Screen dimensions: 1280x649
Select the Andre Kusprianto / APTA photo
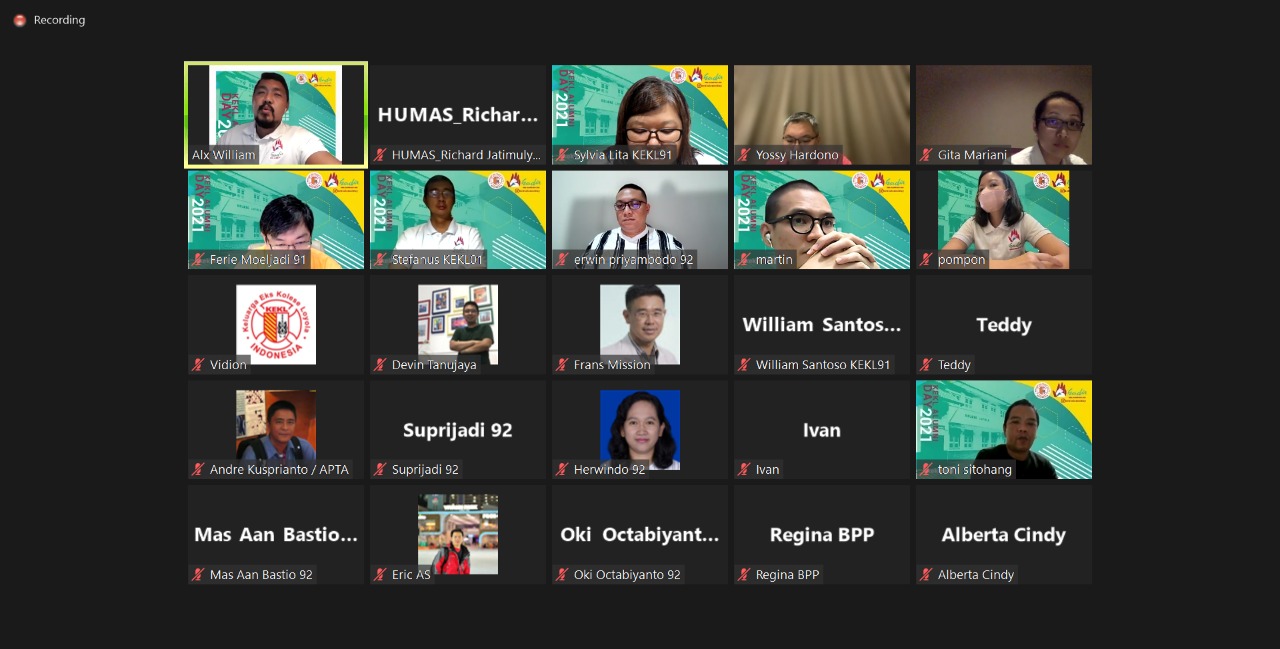[276, 425]
